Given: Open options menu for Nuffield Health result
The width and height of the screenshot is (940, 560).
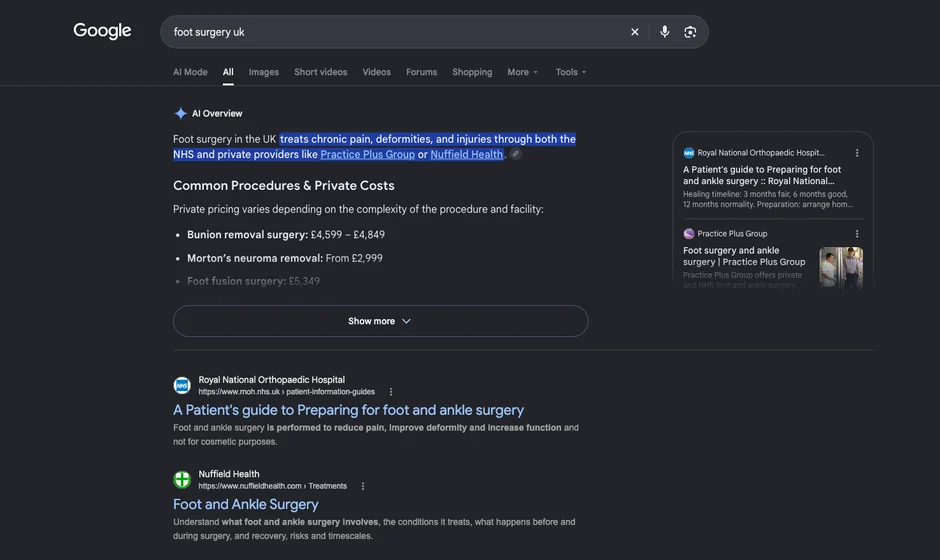Looking at the screenshot, I should click(x=363, y=486).
